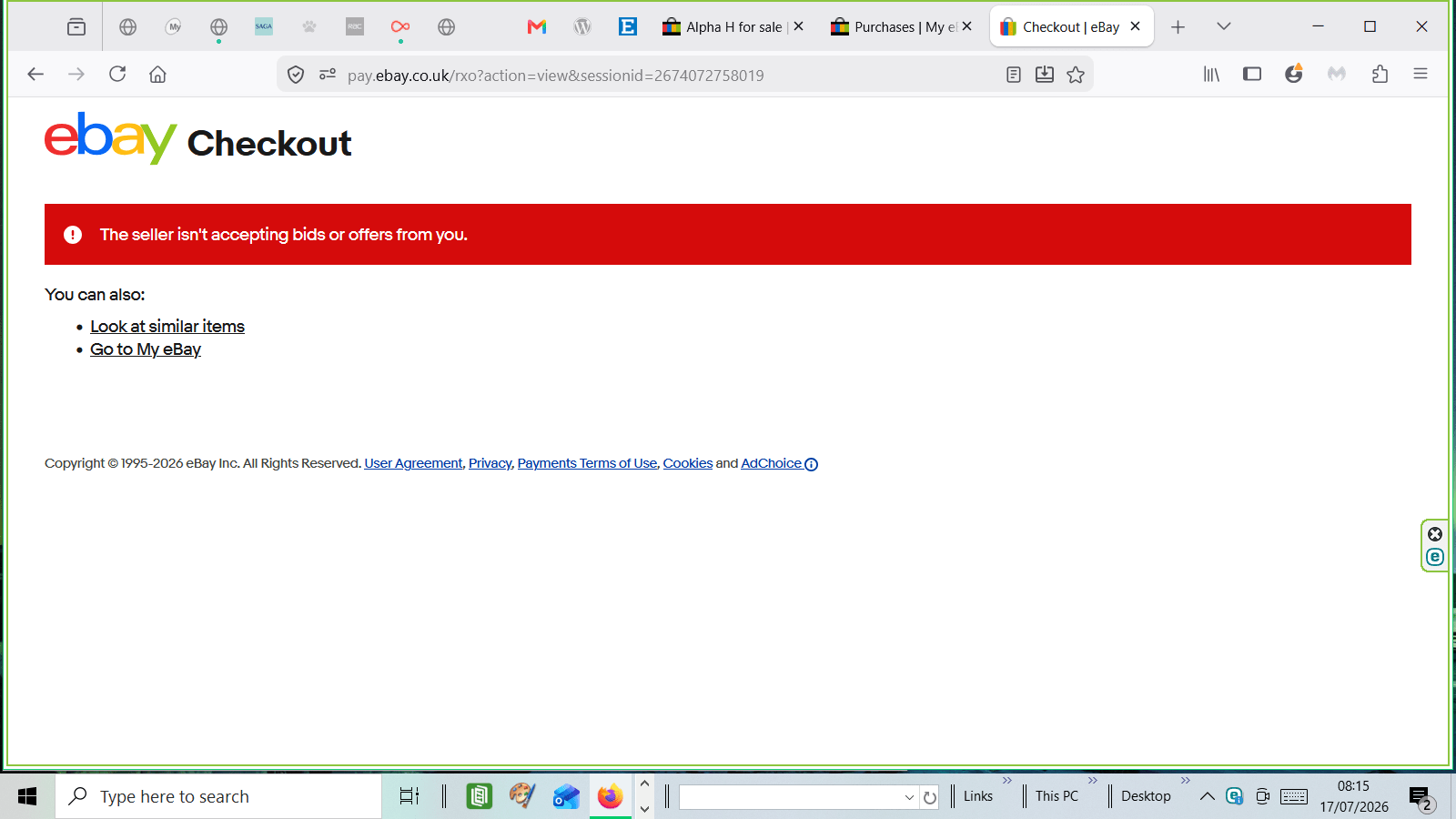Screen dimensions: 1456x819
Task: Open the circular extension icon with orange badge
Action: [1294, 74]
